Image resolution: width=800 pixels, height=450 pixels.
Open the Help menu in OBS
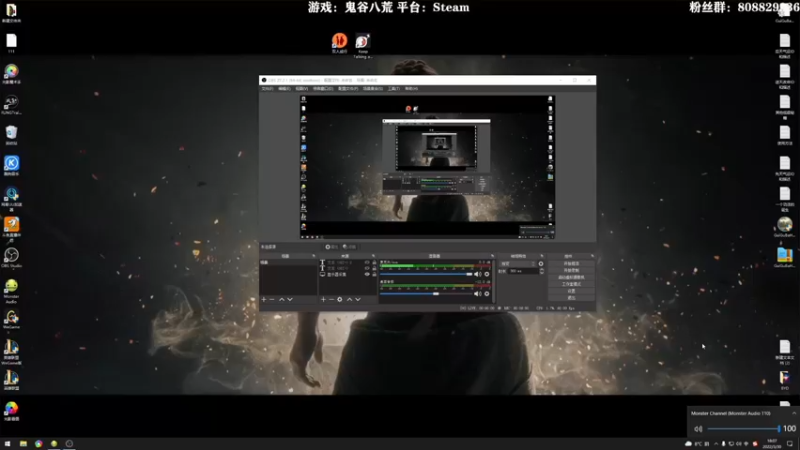[411, 89]
